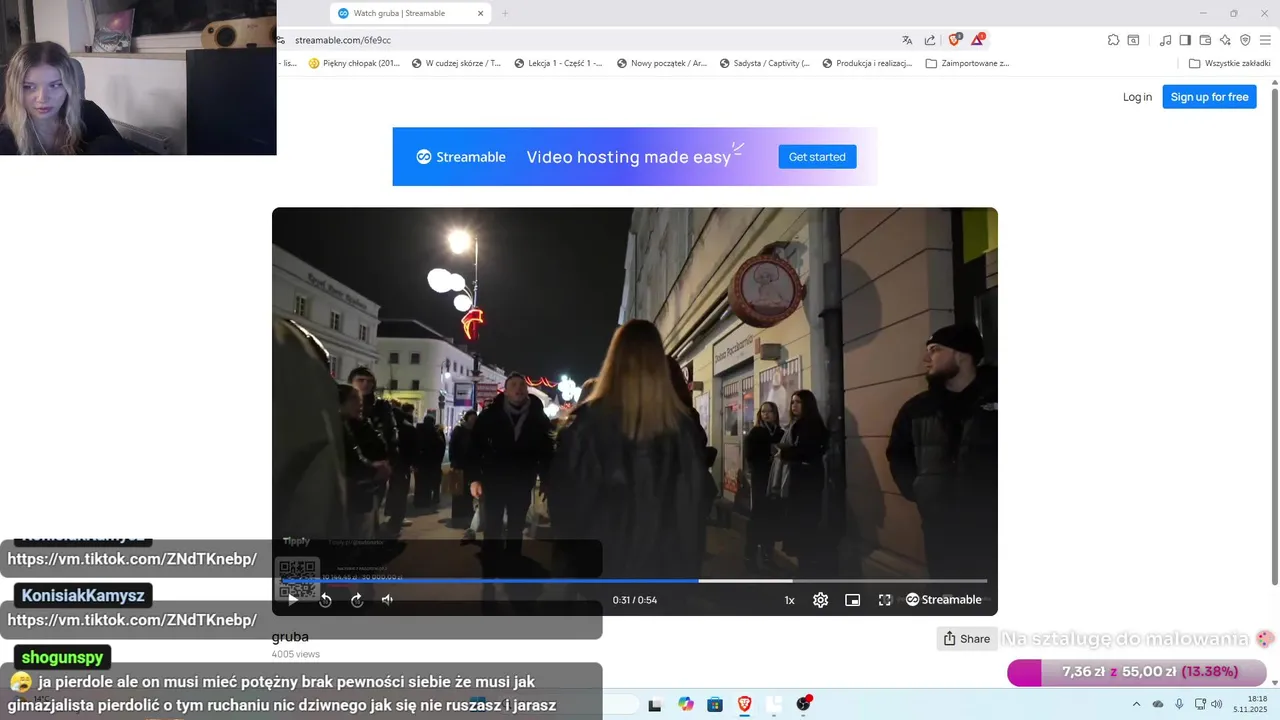Viewport: 1280px width, 720px height.
Task: Open Brave Shields lion icon
Action: pyautogui.click(x=954, y=40)
